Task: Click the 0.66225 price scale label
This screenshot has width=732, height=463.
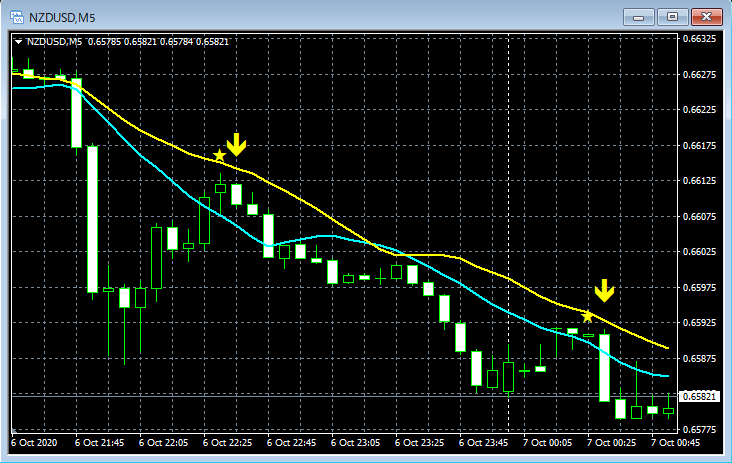Action: [x=699, y=110]
